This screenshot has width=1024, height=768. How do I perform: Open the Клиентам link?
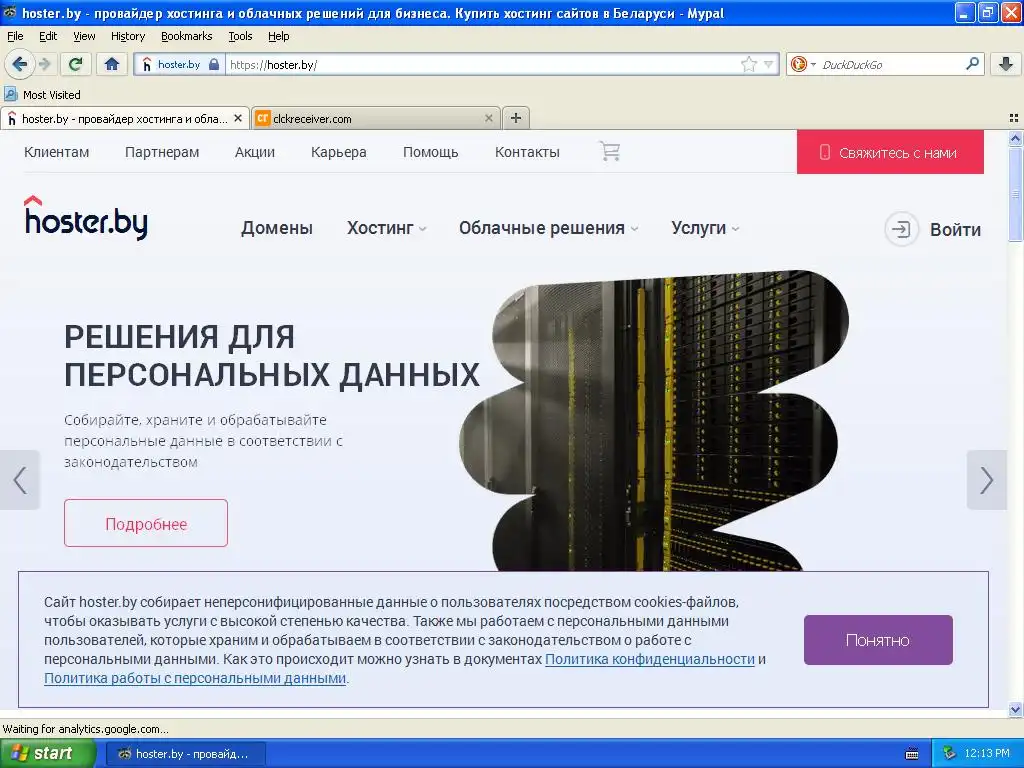tap(57, 152)
